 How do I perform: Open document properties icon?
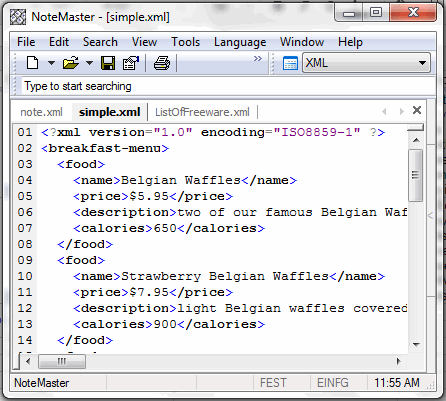point(131,63)
